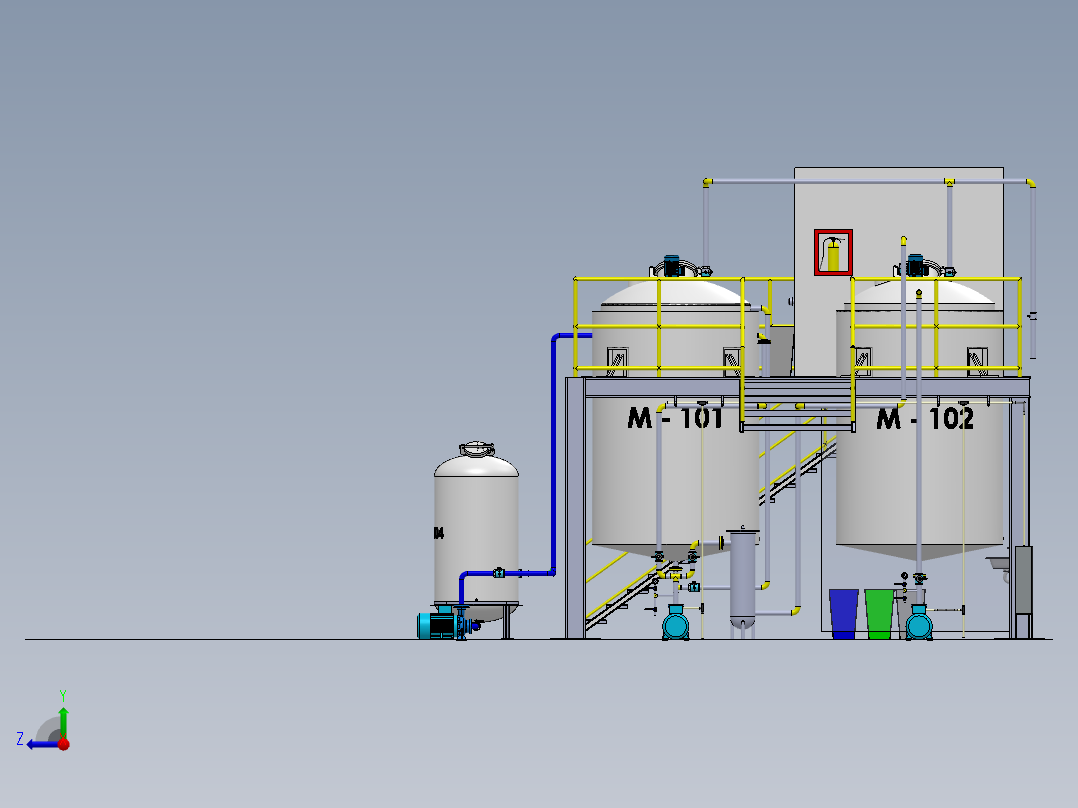Select the teal pump under tank M-102
The width and height of the screenshot is (1078, 808).
pyautogui.click(x=919, y=624)
